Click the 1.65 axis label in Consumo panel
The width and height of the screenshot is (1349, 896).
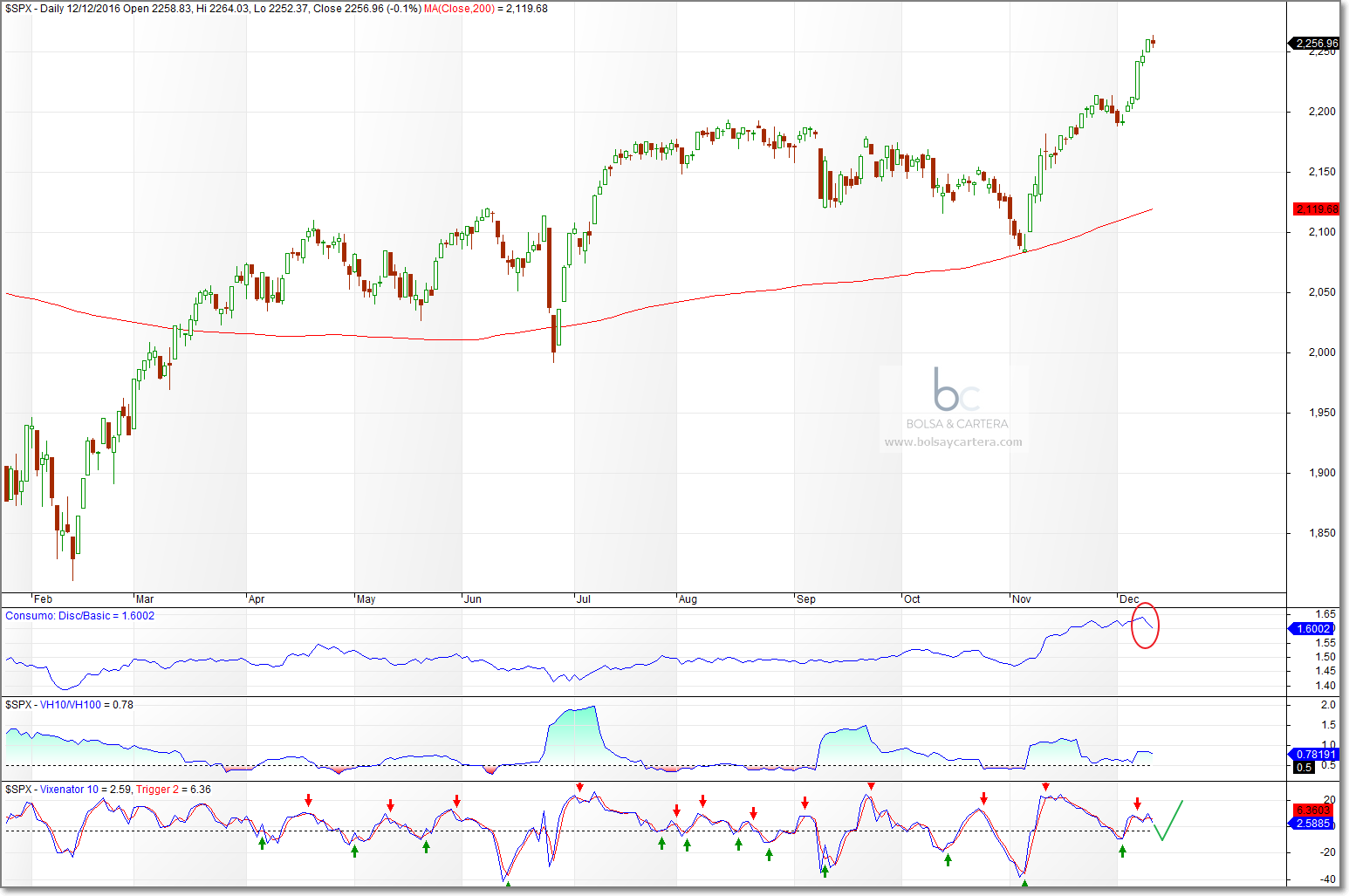1325,614
